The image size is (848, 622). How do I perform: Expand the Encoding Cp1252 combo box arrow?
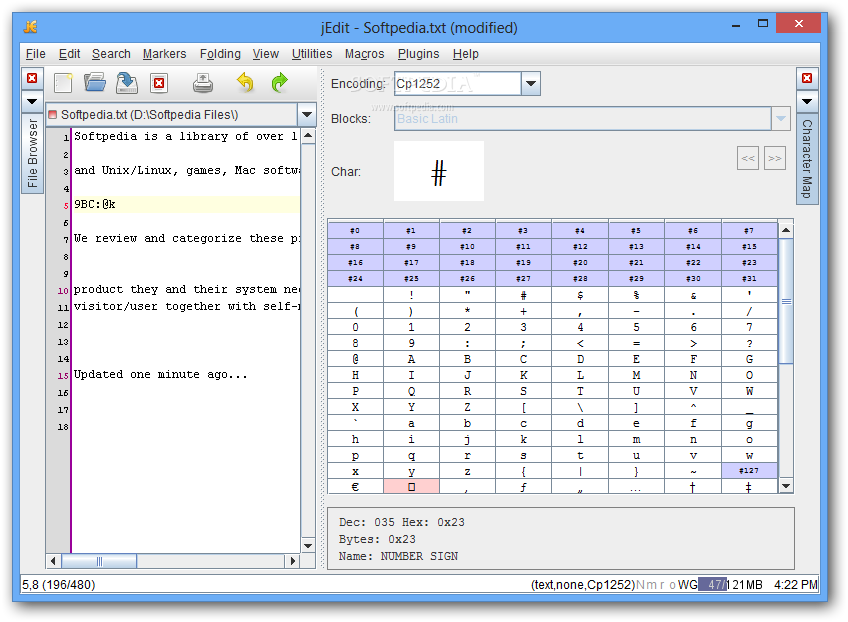tap(531, 84)
